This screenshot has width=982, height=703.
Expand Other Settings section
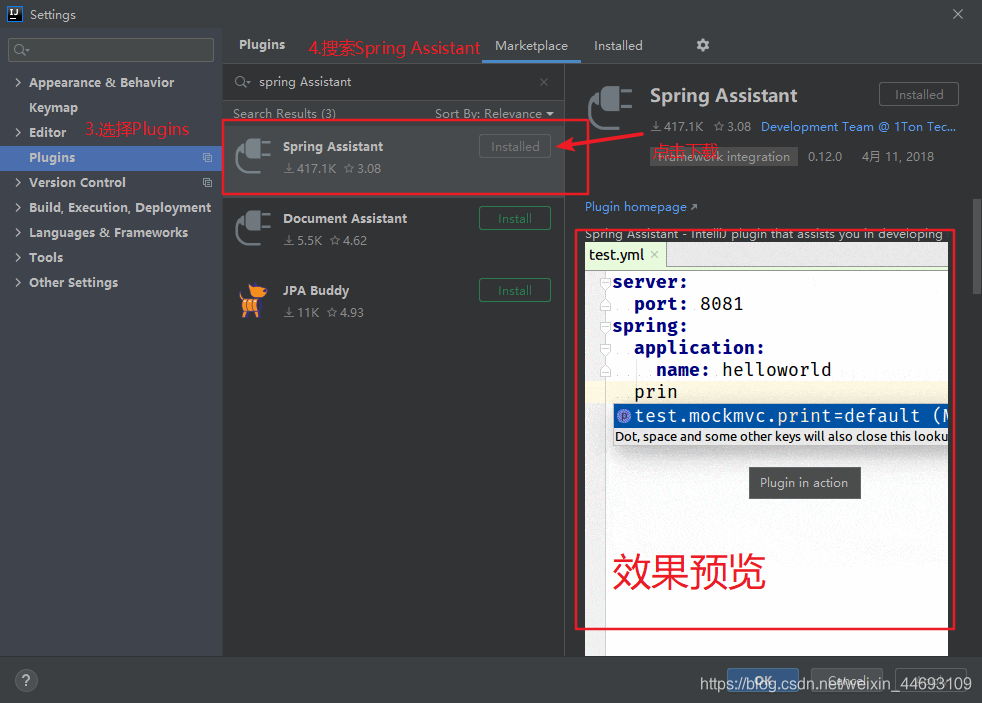pyautogui.click(x=18, y=282)
